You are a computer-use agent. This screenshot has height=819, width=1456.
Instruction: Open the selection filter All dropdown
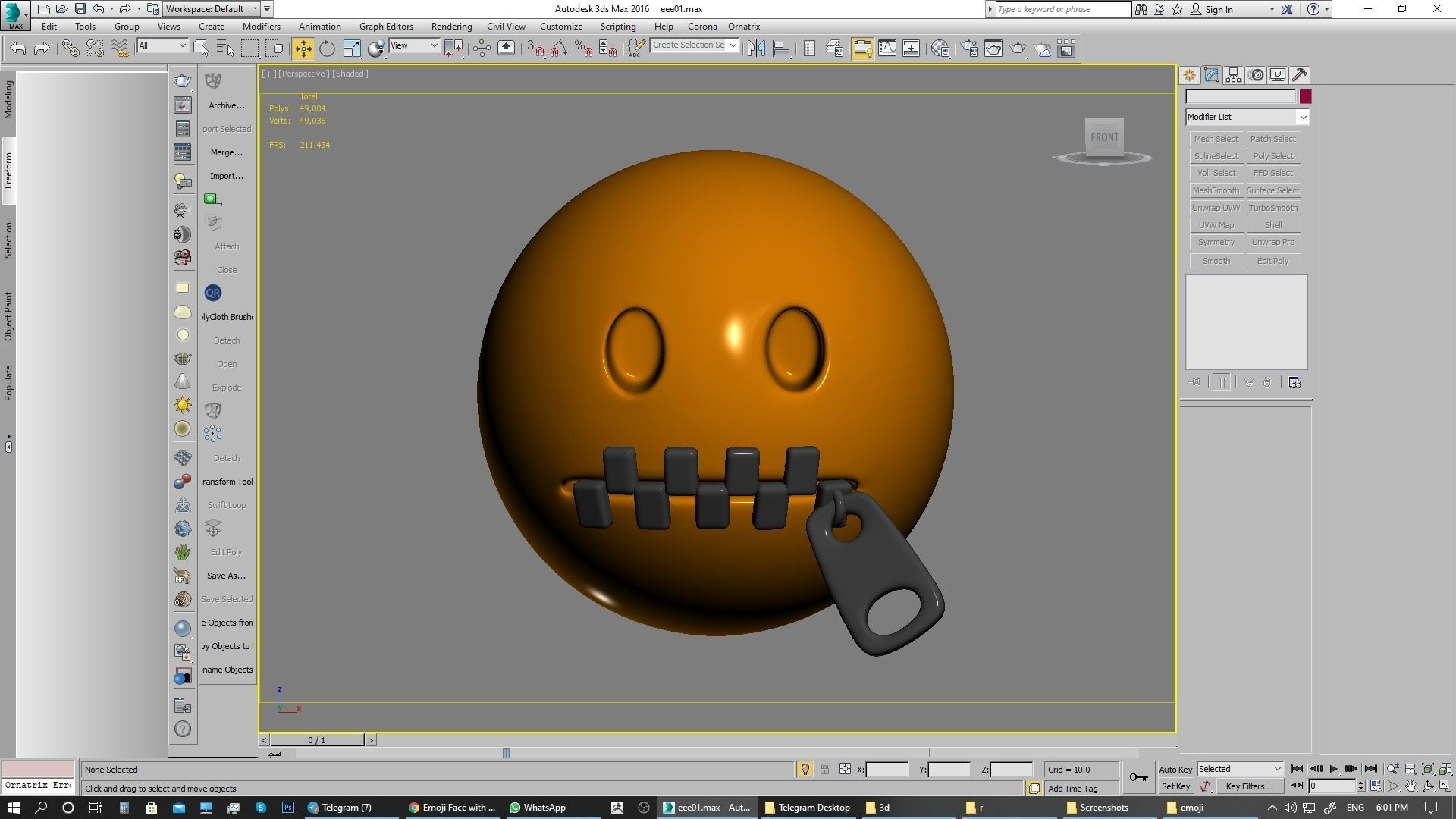162,45
